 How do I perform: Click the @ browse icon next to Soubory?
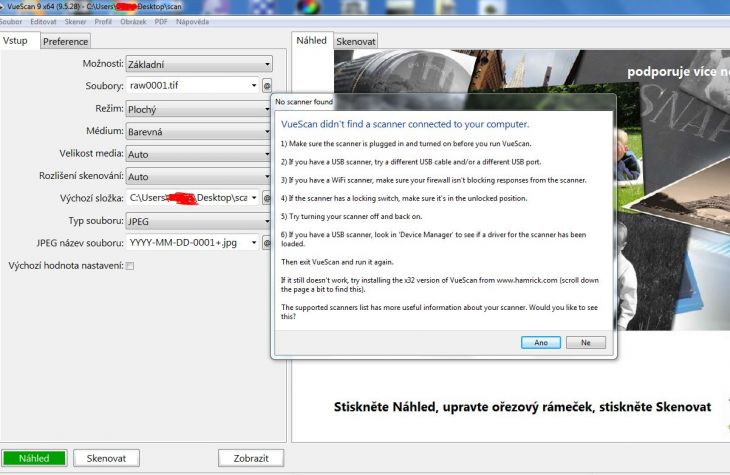[267, 86]
